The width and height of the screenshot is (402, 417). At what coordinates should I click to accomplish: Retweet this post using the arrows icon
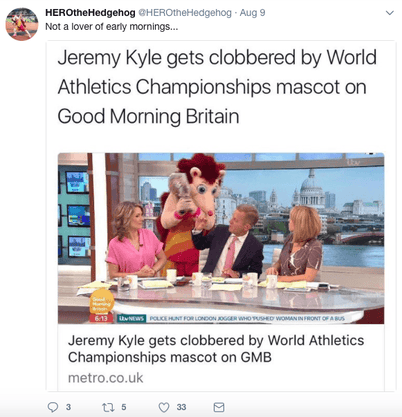pyautogui.click(x=108, y=407)
